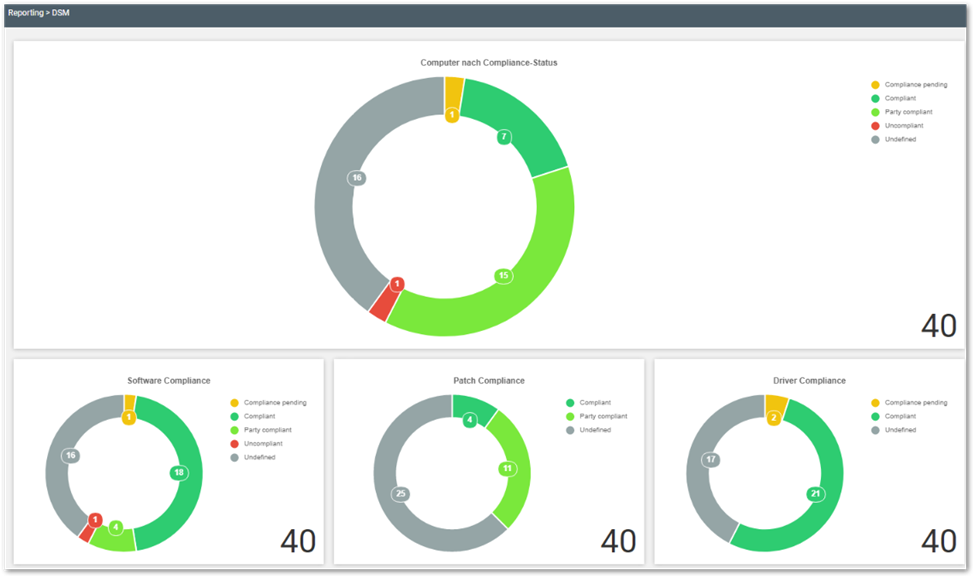Select light green segment 4 in Software Compliance
The image size is (974, 577).
pos(114,538)
